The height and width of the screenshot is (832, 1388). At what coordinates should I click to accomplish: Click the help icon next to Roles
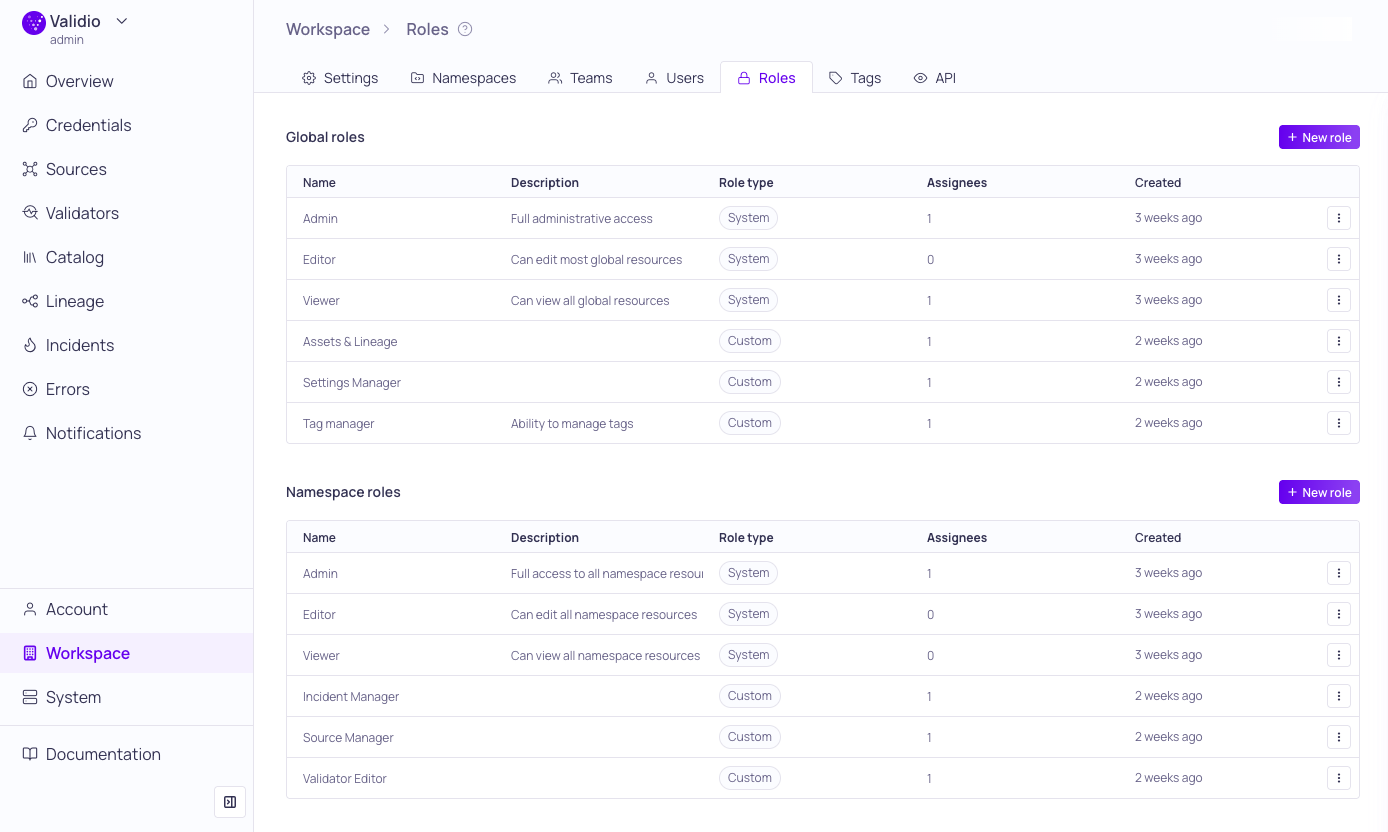(465, 29)
